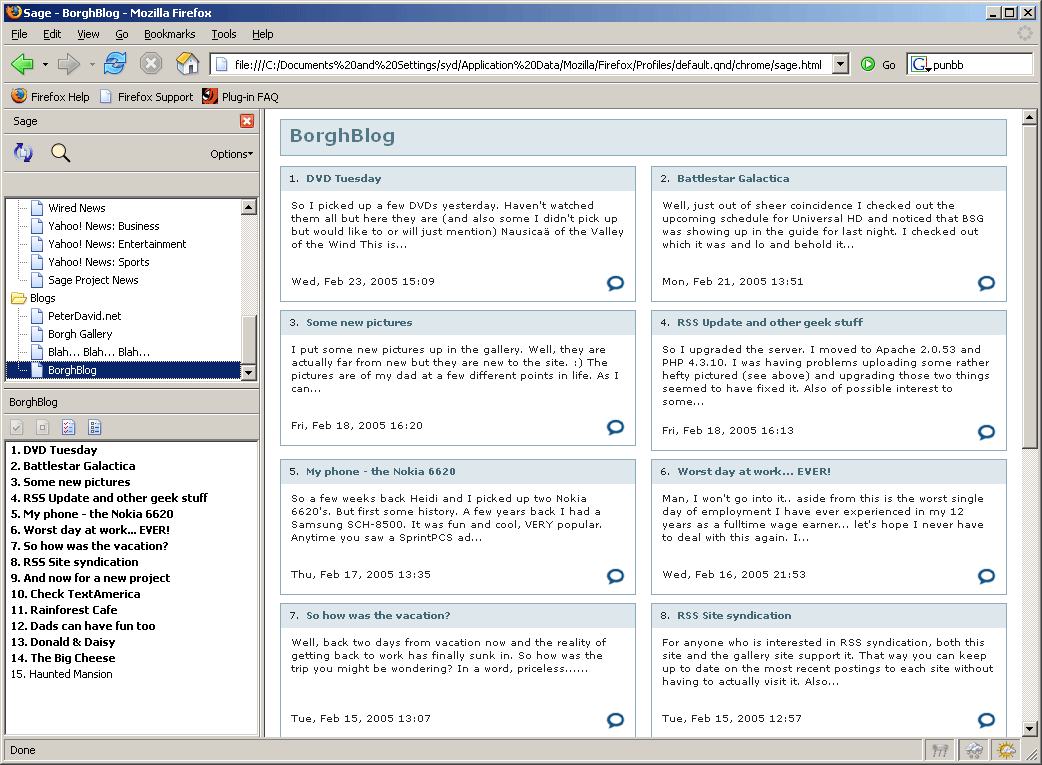Open the Plug-in FAQ bookmark
The image size is (1042, 765).
241,96
